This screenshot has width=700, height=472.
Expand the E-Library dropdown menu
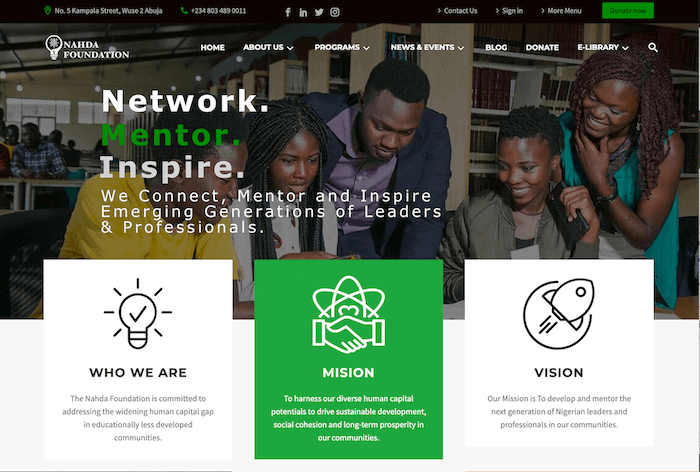(603, 47)
